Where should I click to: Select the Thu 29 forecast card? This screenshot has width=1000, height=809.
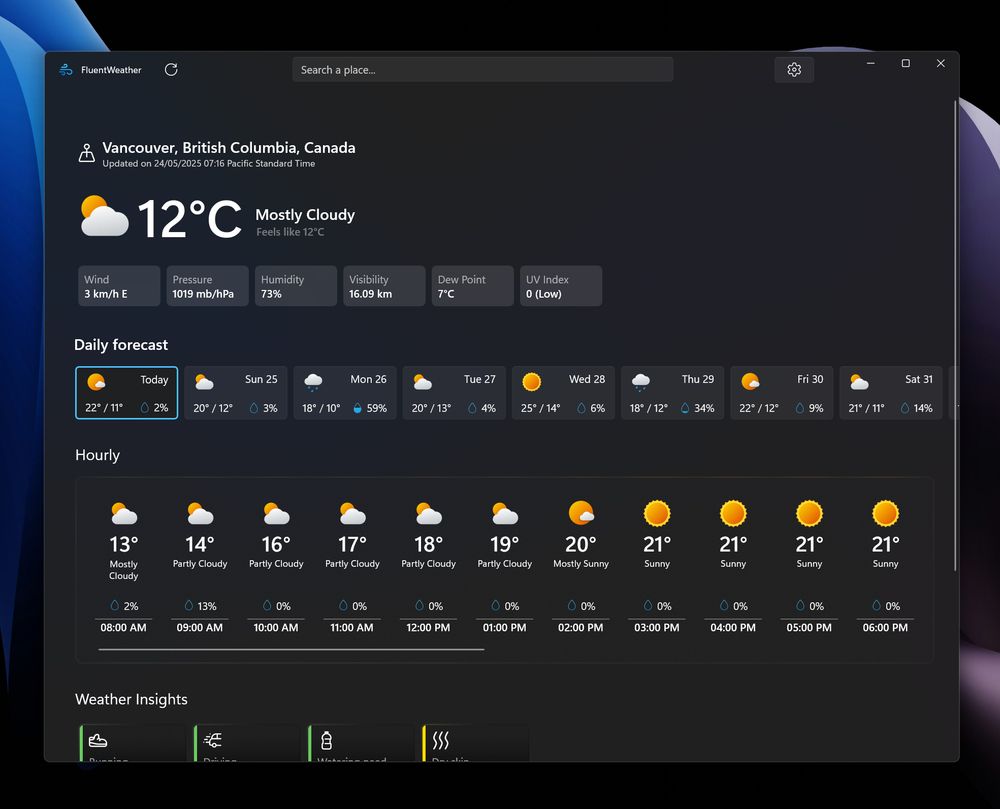point(672,393)
